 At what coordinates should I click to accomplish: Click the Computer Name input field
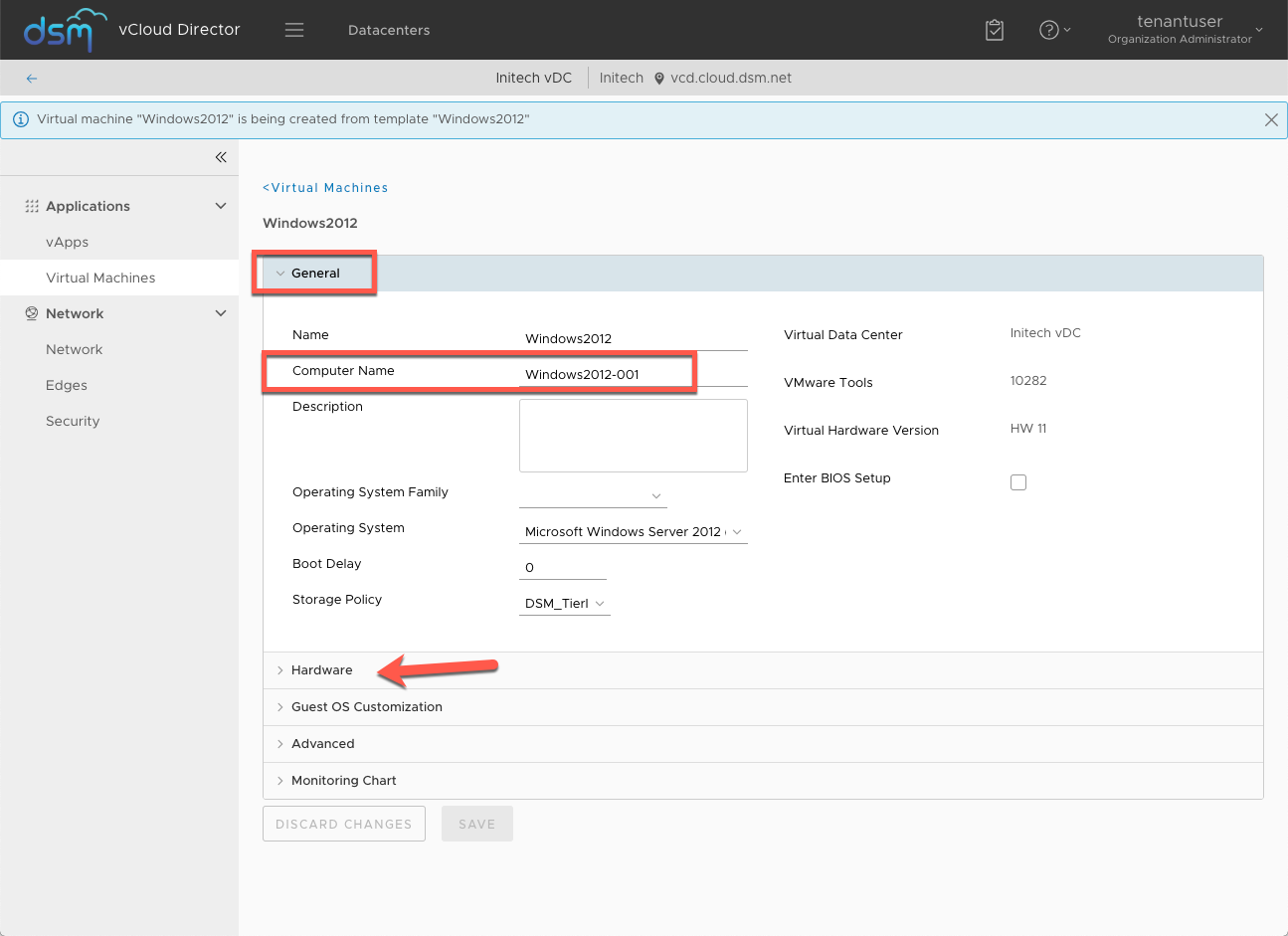coord(633,375)
